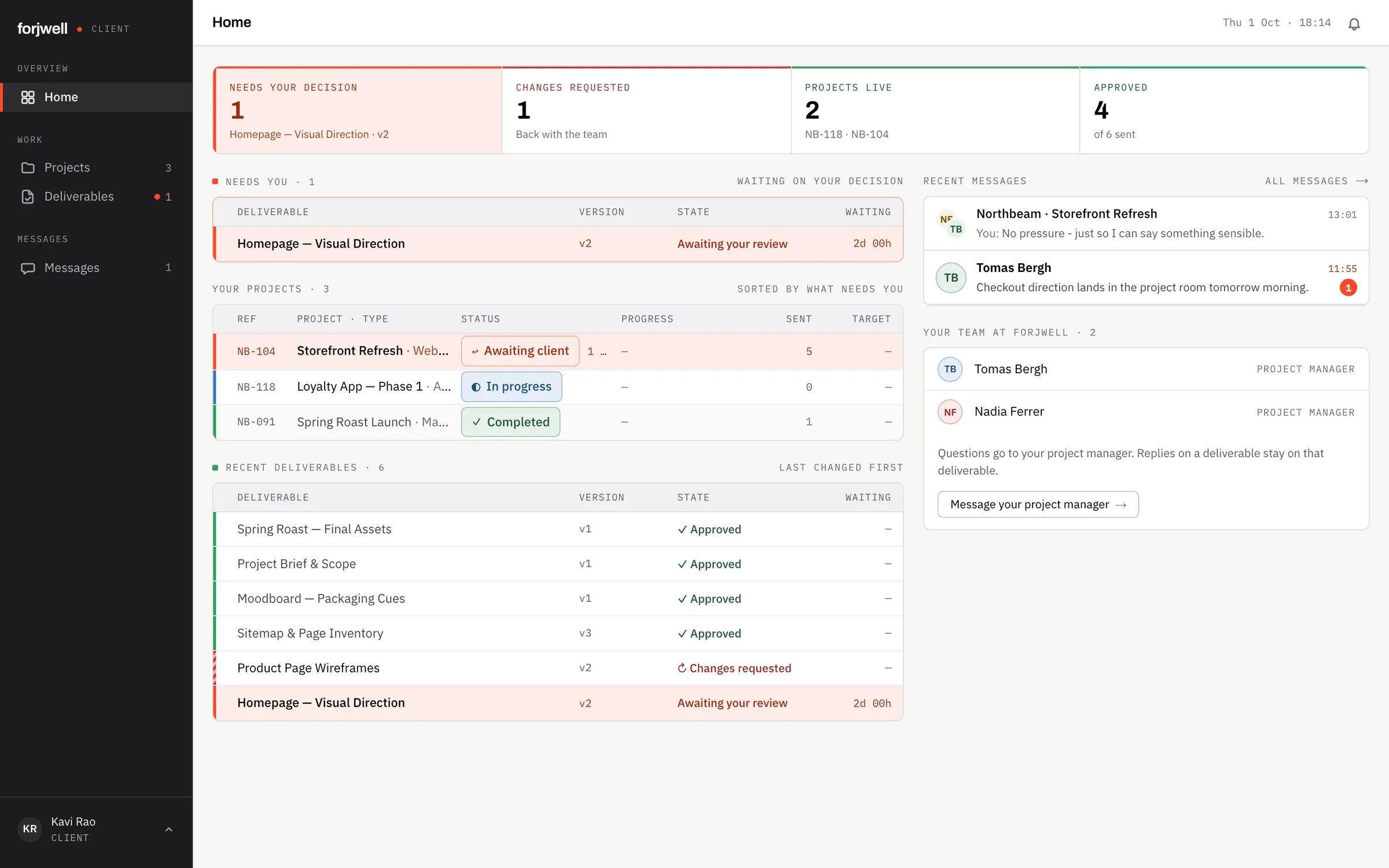Go to Deliverables in the sidebar
This screenshot has width=1389, height=868.
(96, 197)
